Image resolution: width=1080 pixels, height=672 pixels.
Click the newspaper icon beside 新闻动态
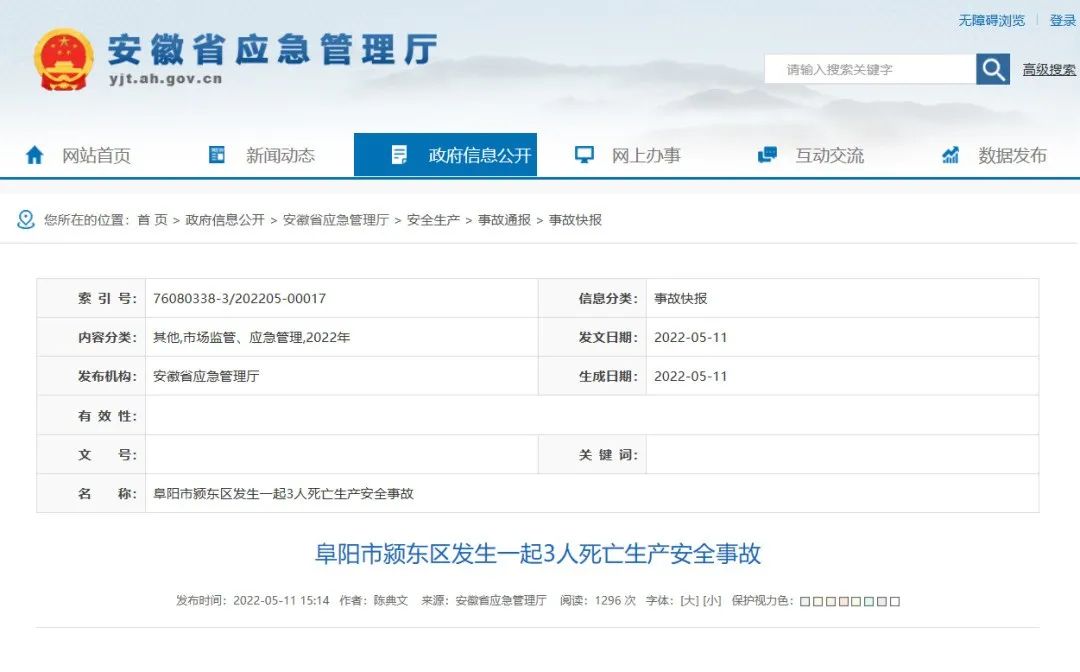pyautogui.click(x=217, y=155)
